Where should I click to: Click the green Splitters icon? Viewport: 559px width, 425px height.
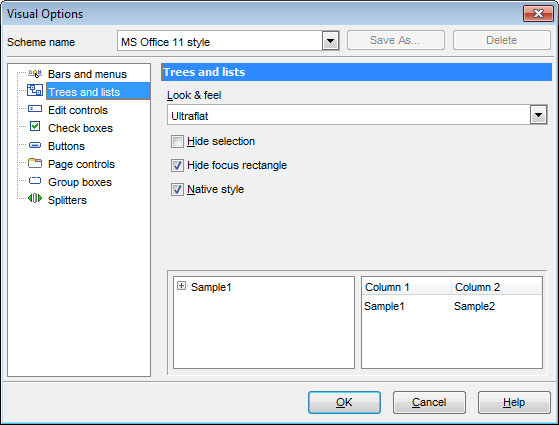click(x=35, y=198)
